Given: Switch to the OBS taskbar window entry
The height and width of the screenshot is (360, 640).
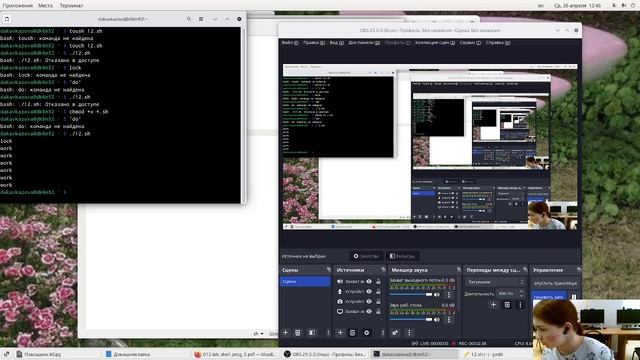Looking at the screenshot, I should tap(324, 354).
